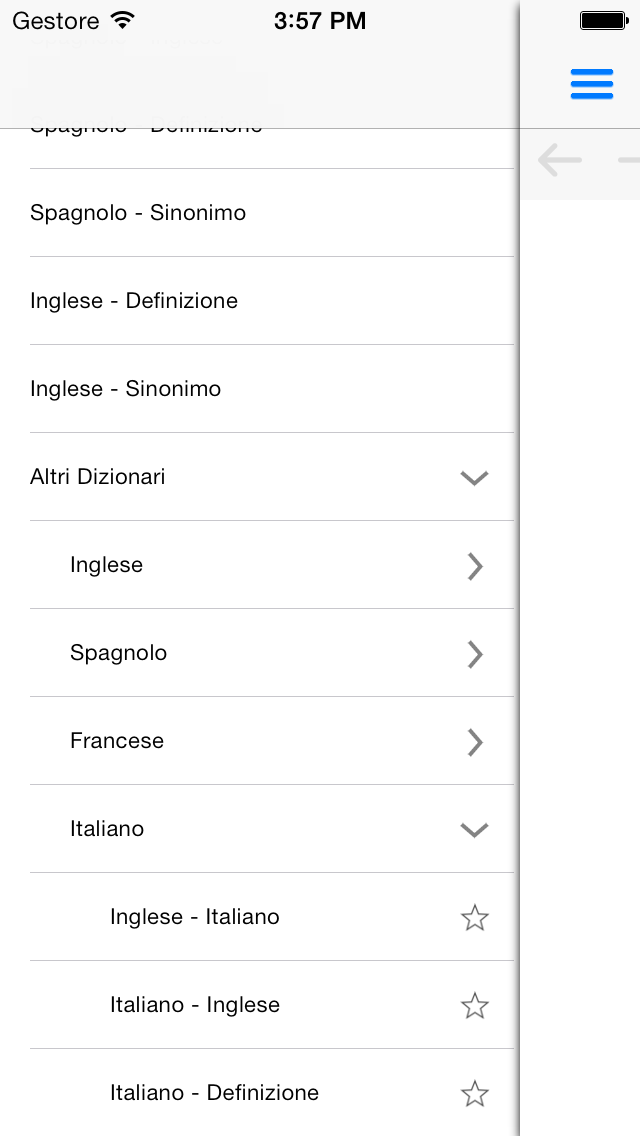Expand the Inglese submenu arrow
The width and height of the screenshot is (640, 1136).
[x=475, y=566]
